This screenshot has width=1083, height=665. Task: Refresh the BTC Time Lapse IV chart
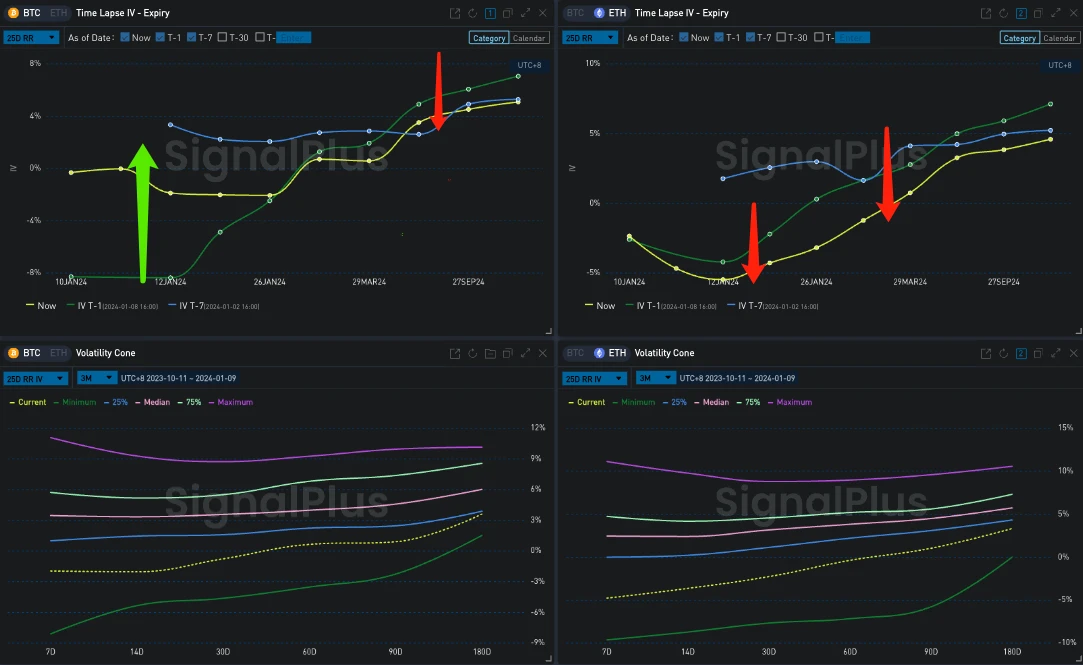[x=472, y=13]
